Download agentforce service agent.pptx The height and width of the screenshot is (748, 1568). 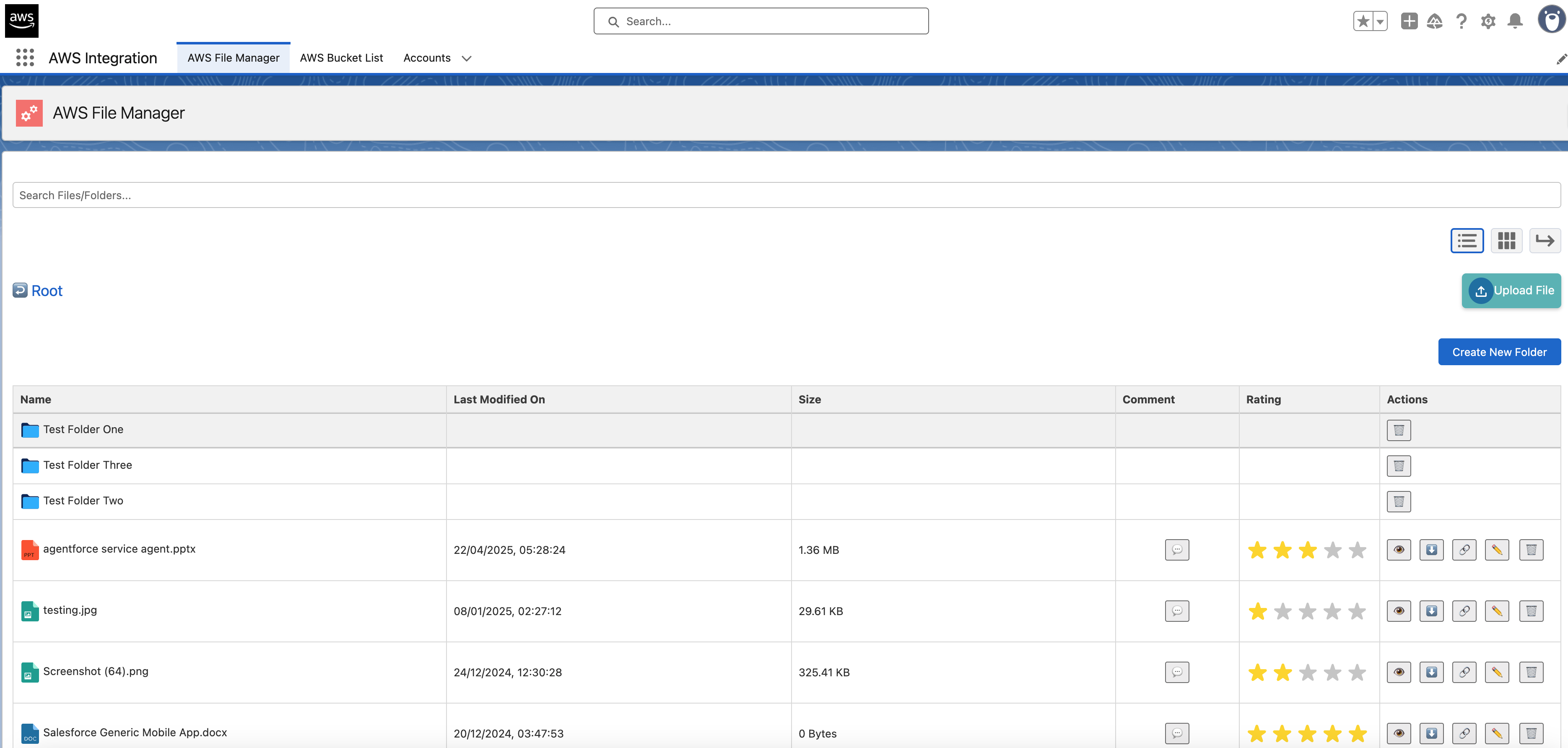[x=1432, y=550]
